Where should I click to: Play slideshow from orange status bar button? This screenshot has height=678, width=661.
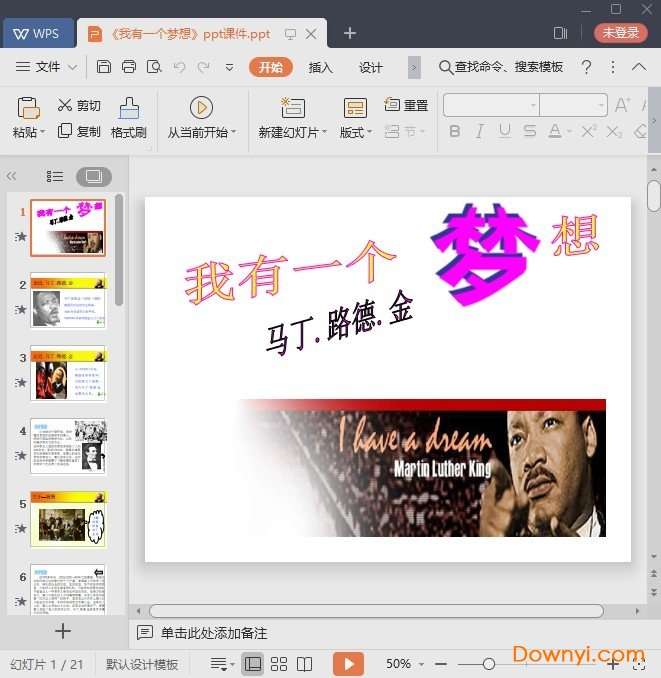(348, 663)
